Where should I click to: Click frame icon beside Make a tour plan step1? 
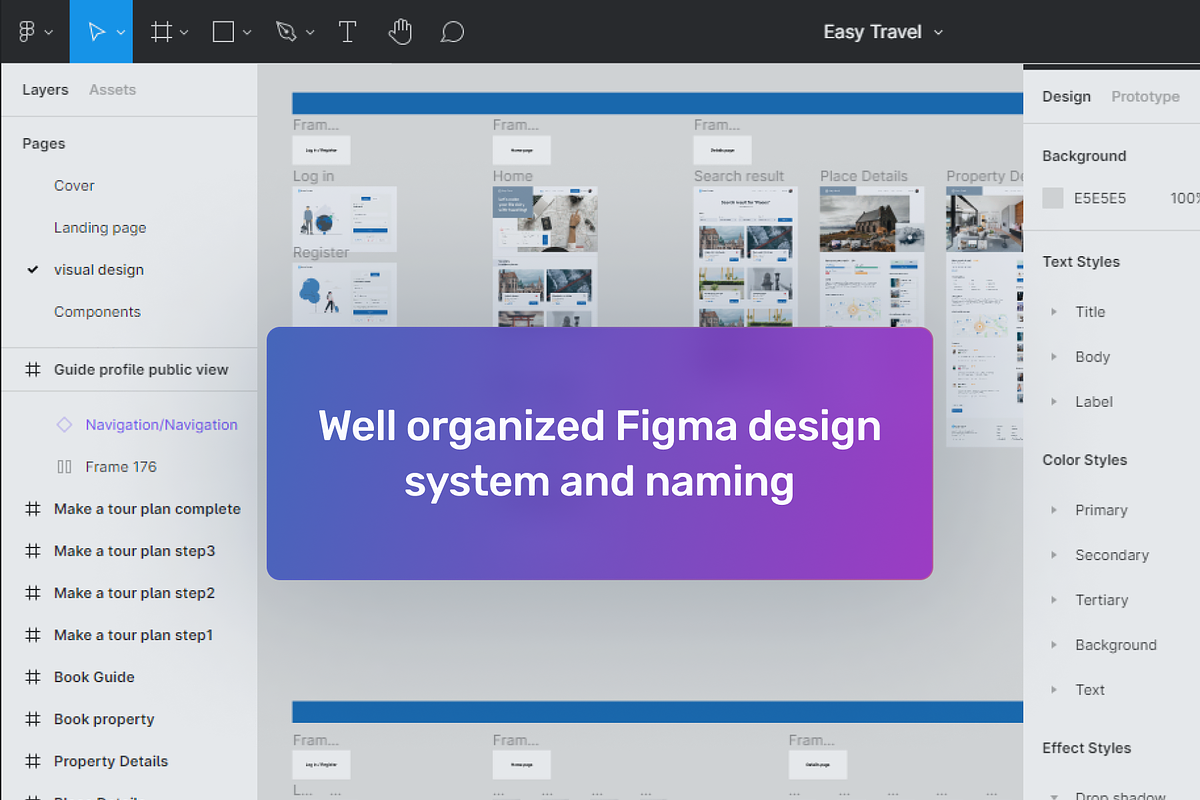[32, 635]
